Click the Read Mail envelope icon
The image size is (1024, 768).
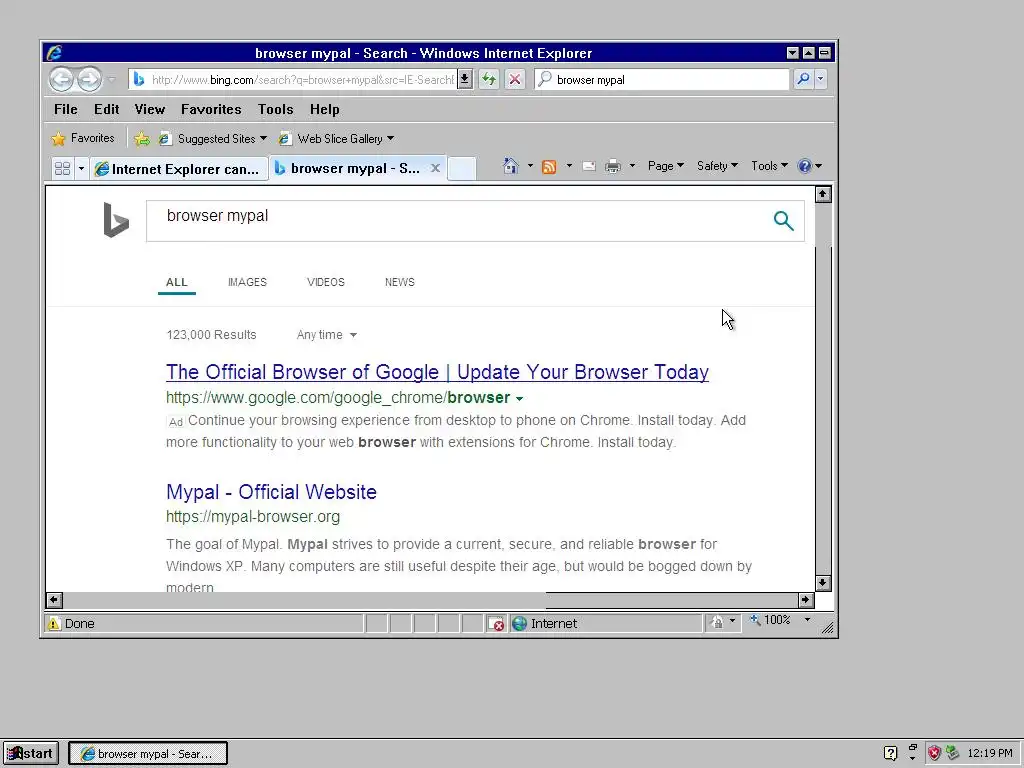click(x=588, y=166)
